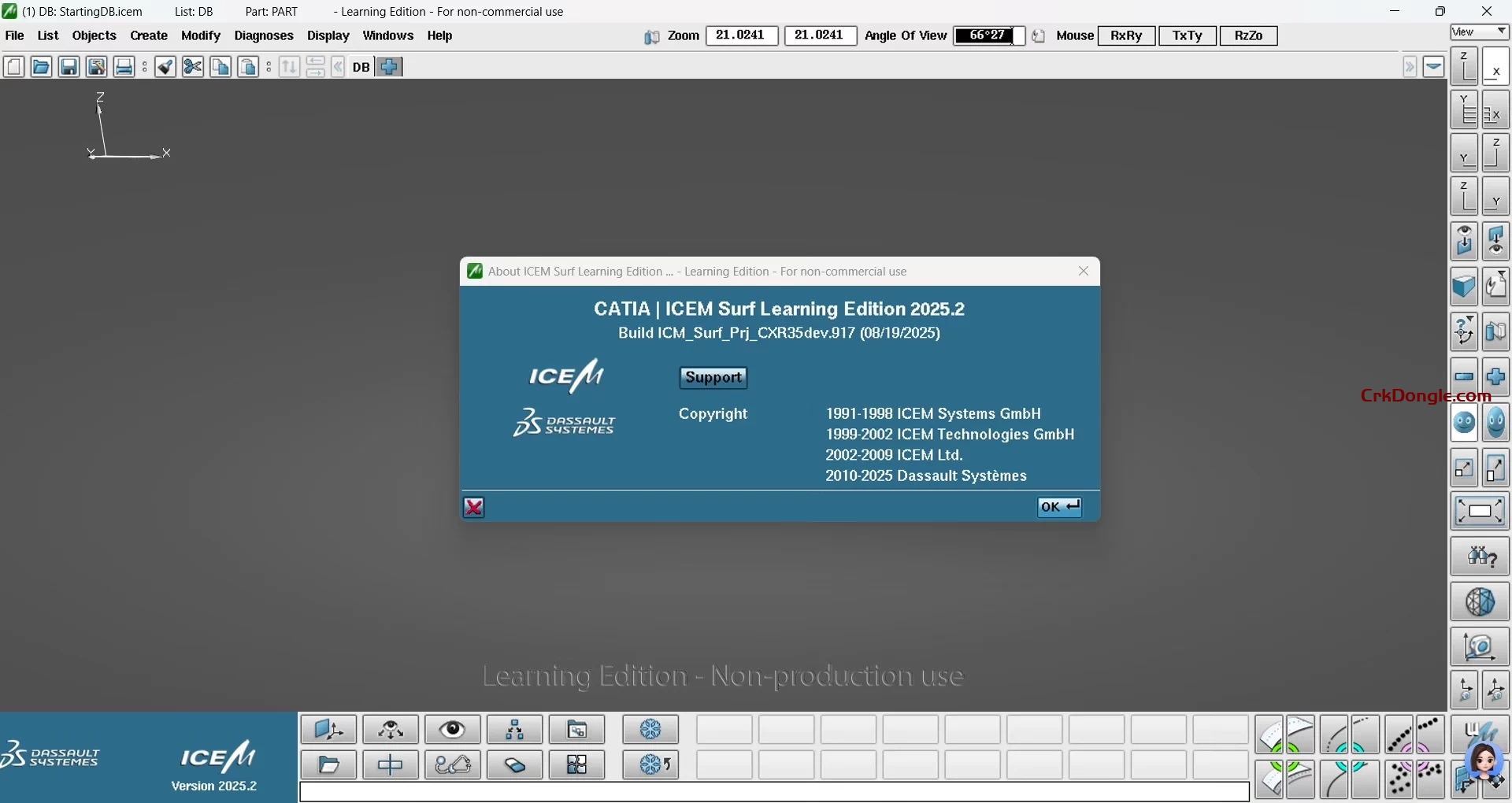The image size is (1512, 803).
Task: Select the Paste icon in the toolbar
Action: point(248,67)
